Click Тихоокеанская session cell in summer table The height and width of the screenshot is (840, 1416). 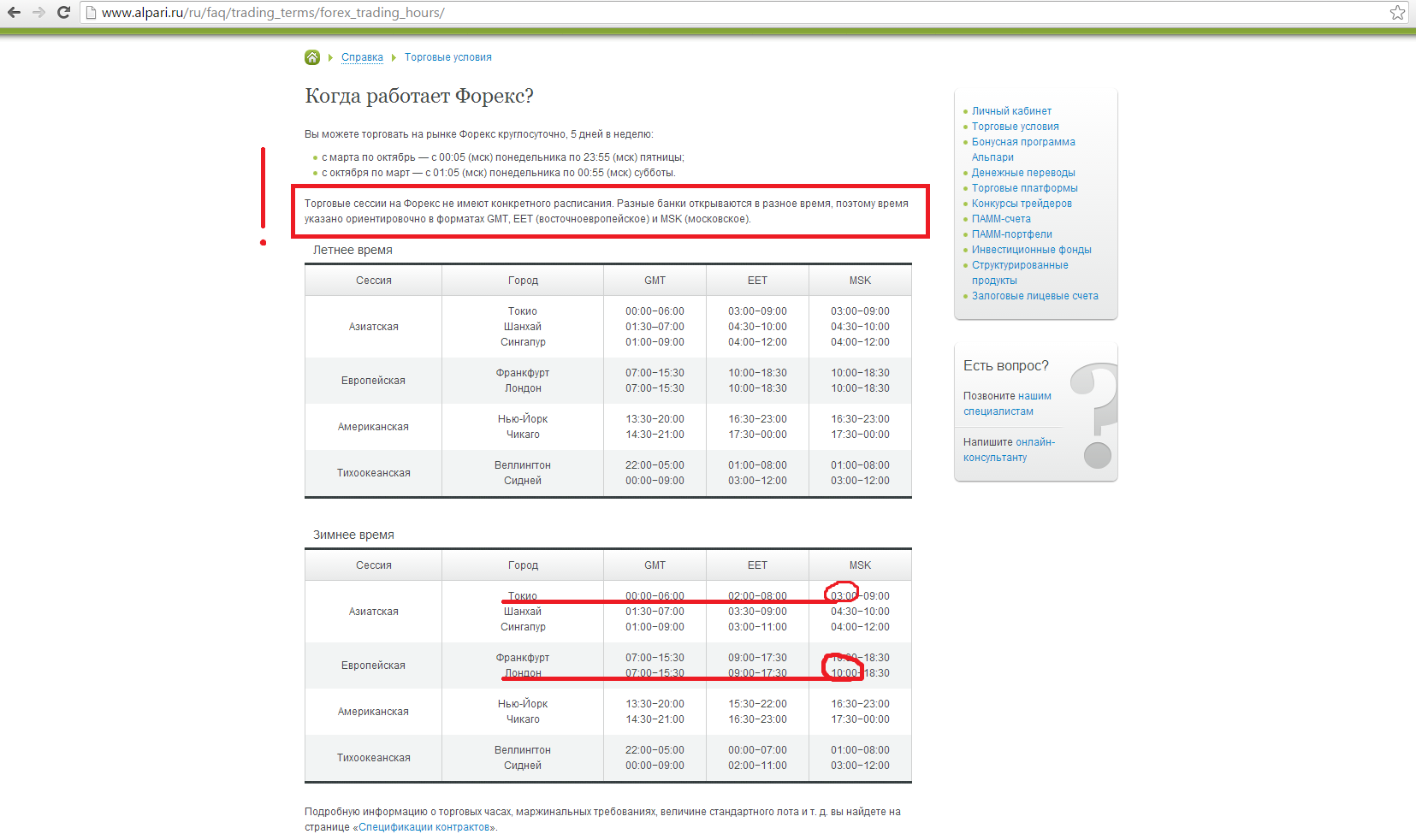(374, 473)
